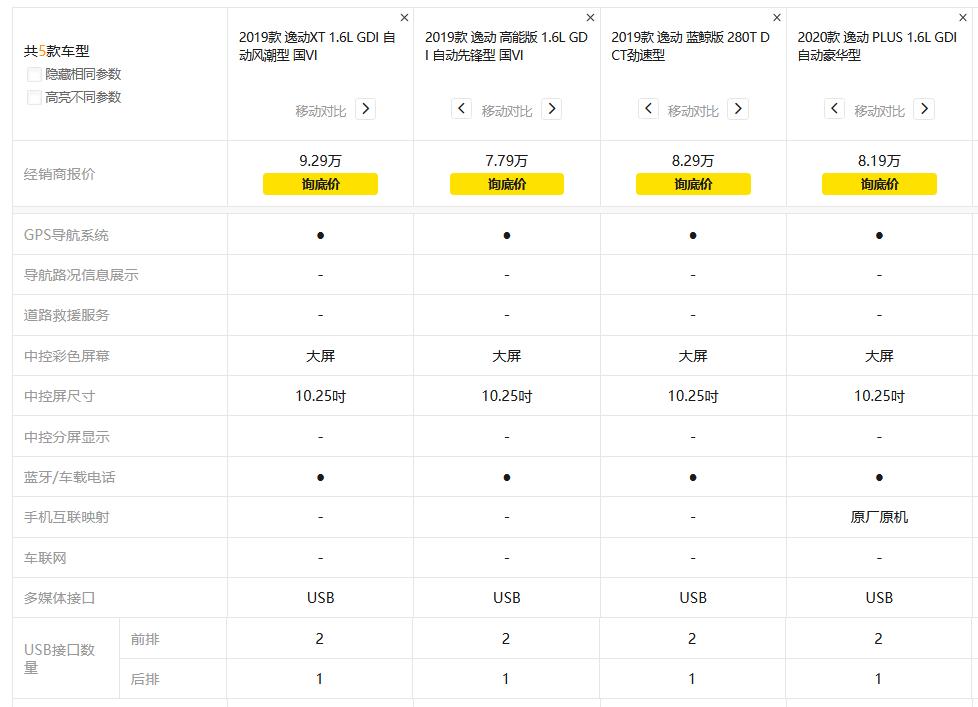Click 询底价 button under 9.29万 price

[x=320, y=184]
